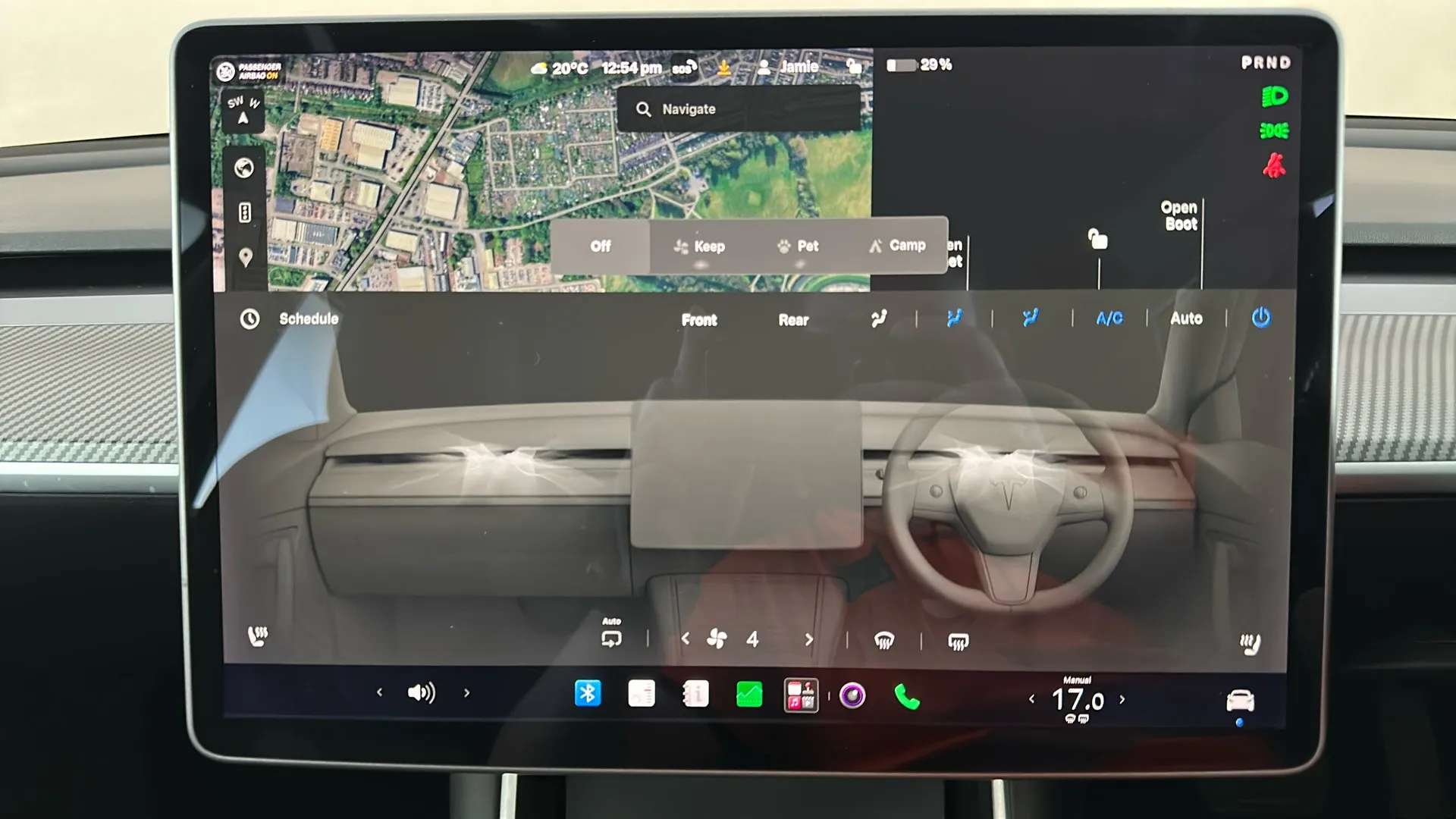The width and height of the screenshot is (1456, 819).
Task: Enable Auto climate mode
Action: pyautogui.click(x=1186, y=318)
